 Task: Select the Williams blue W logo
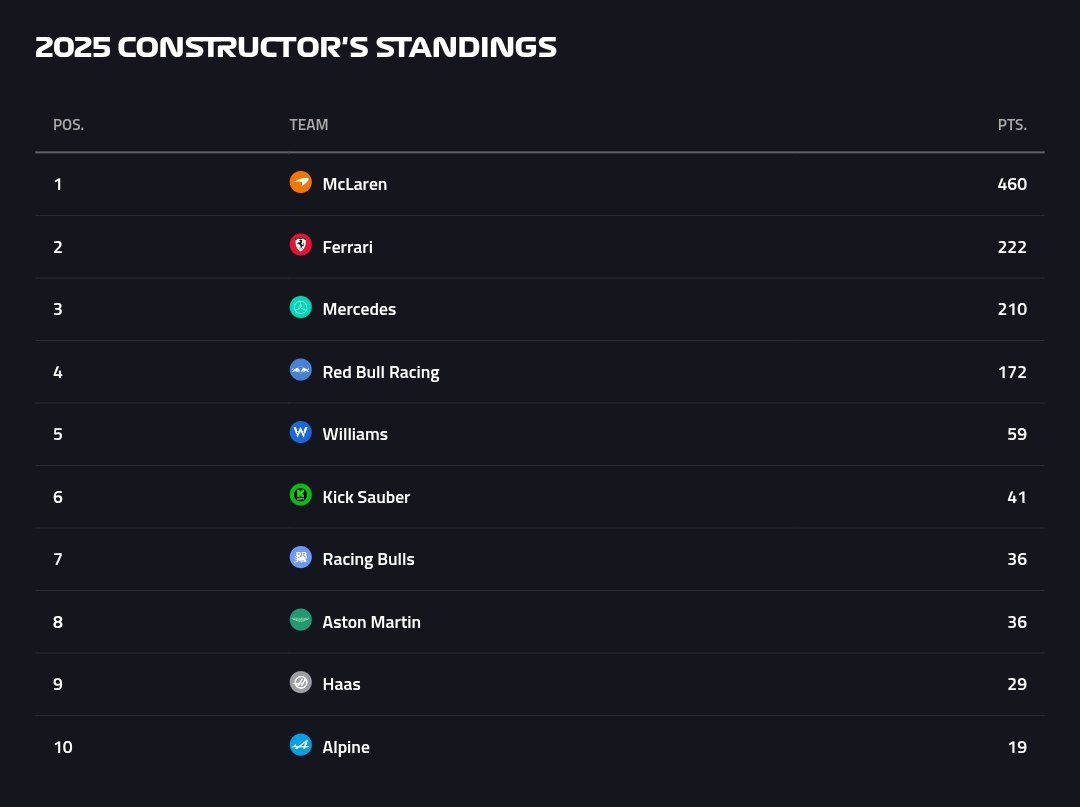[300, 432]
